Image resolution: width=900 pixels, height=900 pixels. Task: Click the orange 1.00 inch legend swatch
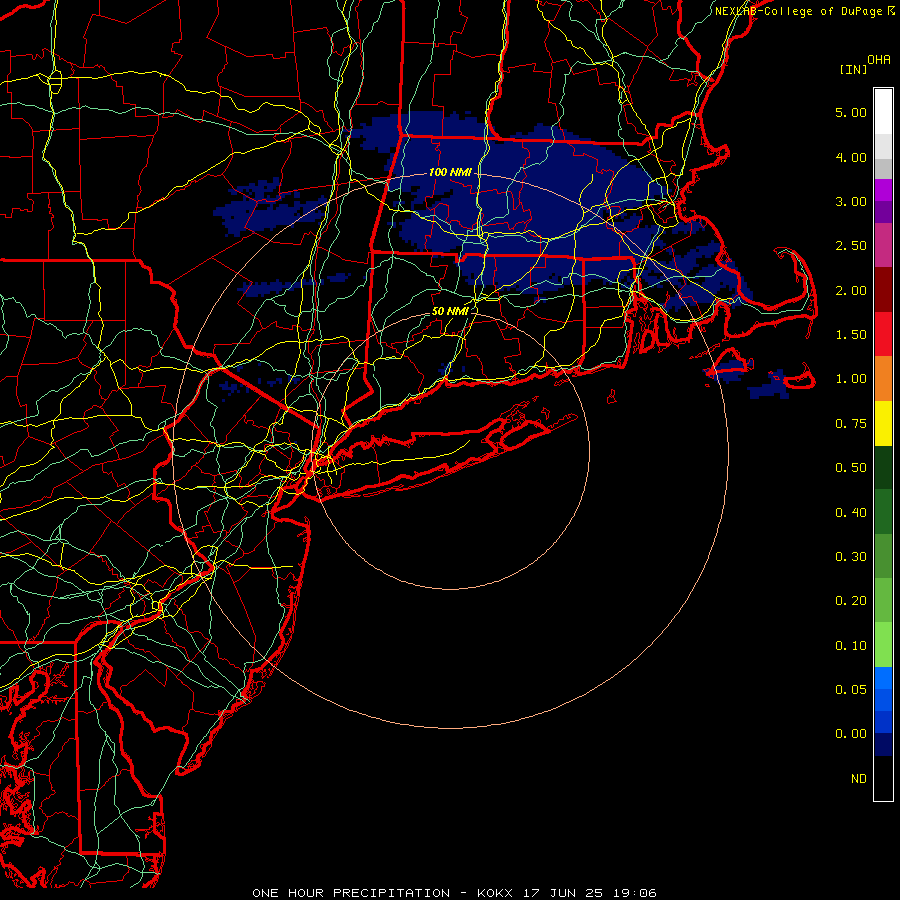point(883,378)
